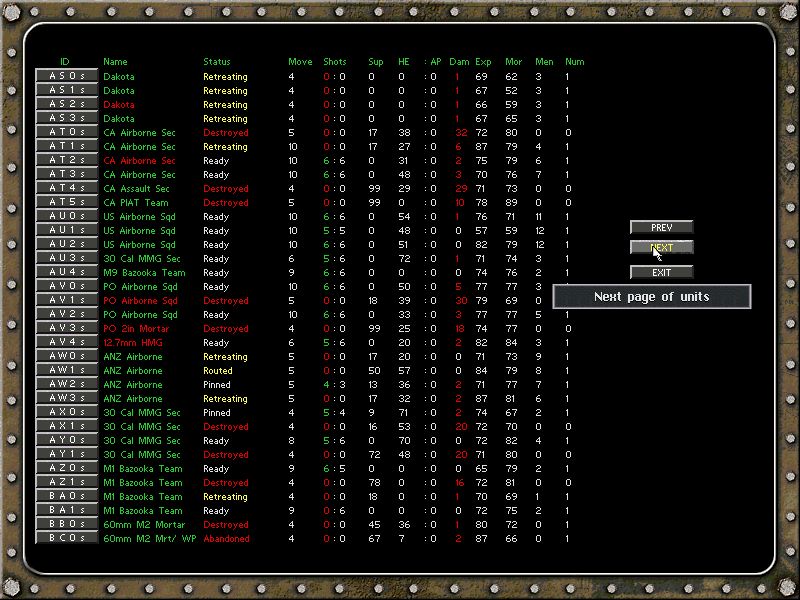Image resolution: width=800 pixels, height=600 pixels.
Task: Go to NEXT page of units
Action: pyautogui.click(x=661, y=248)
